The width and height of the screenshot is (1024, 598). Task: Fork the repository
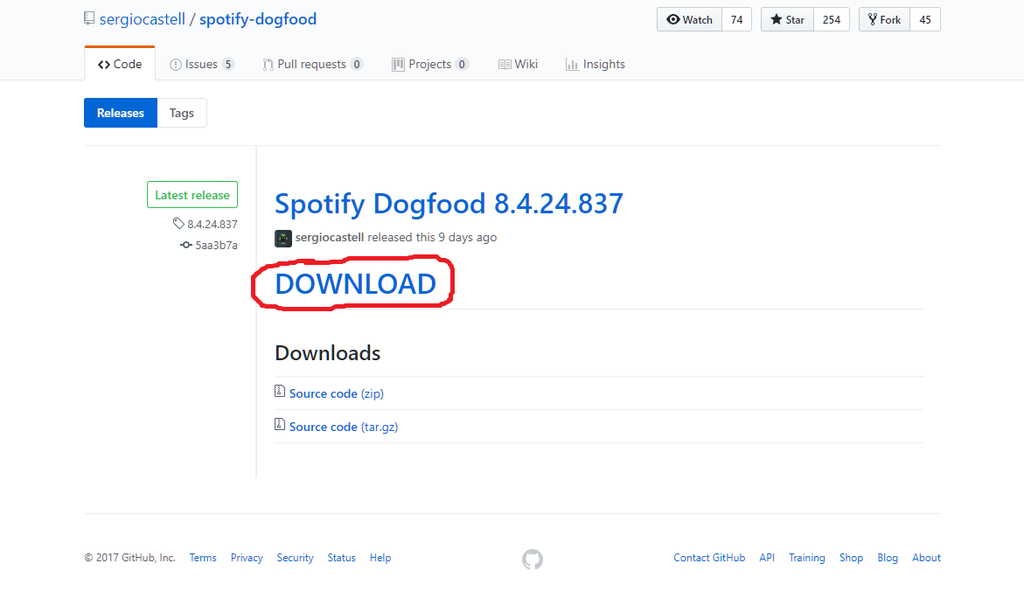(883, 20)
